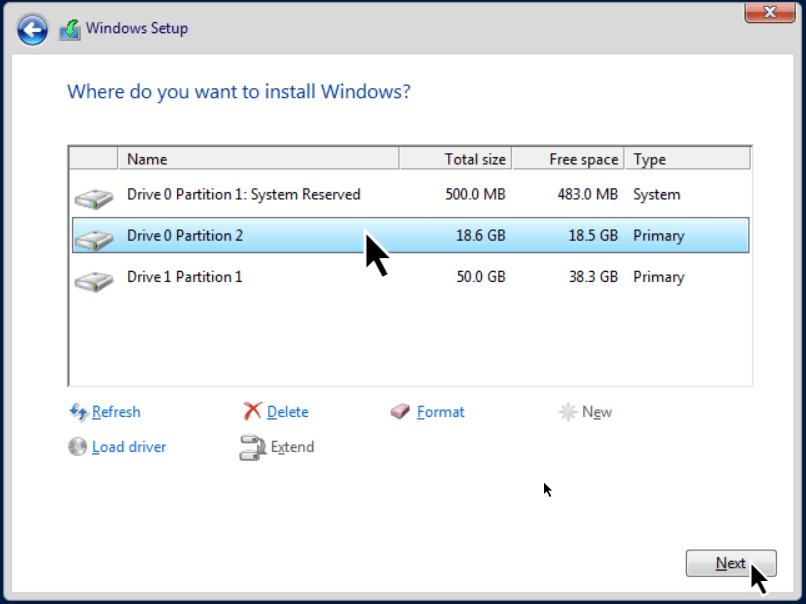Click the 500.0 MB total size cell

[x=475, y=194]
